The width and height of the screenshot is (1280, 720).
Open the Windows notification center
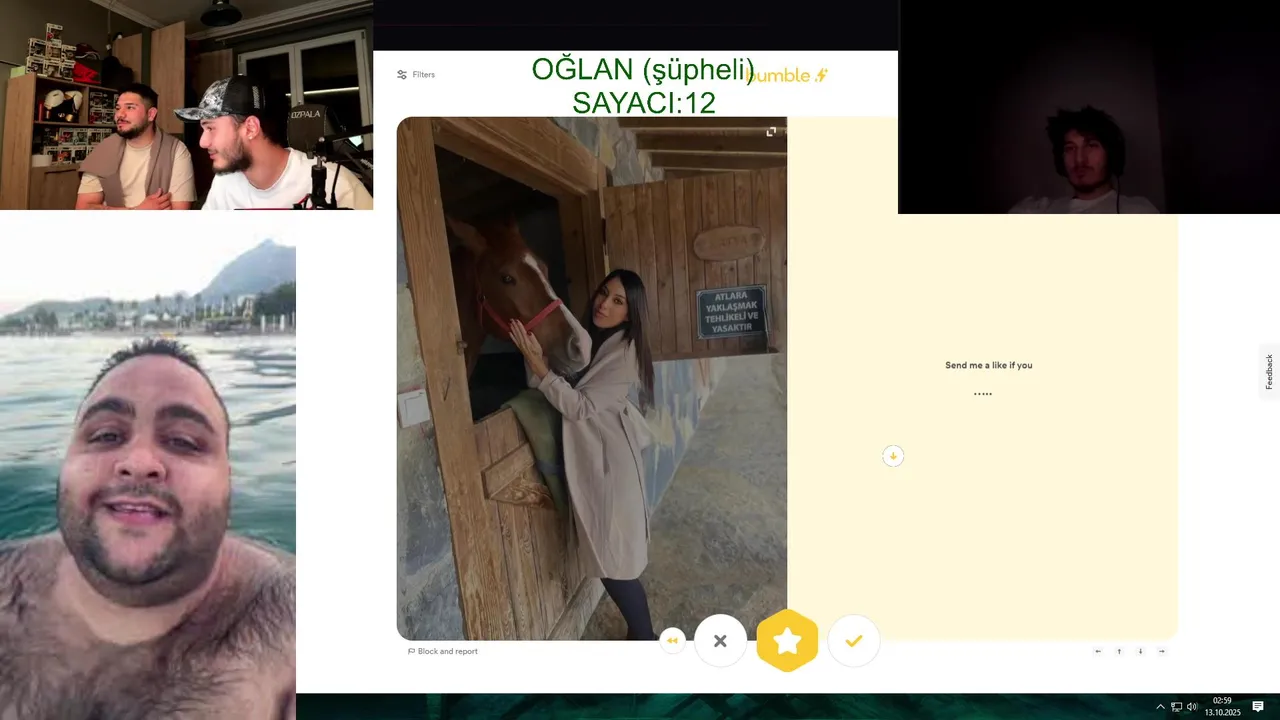pos(1258,707)
